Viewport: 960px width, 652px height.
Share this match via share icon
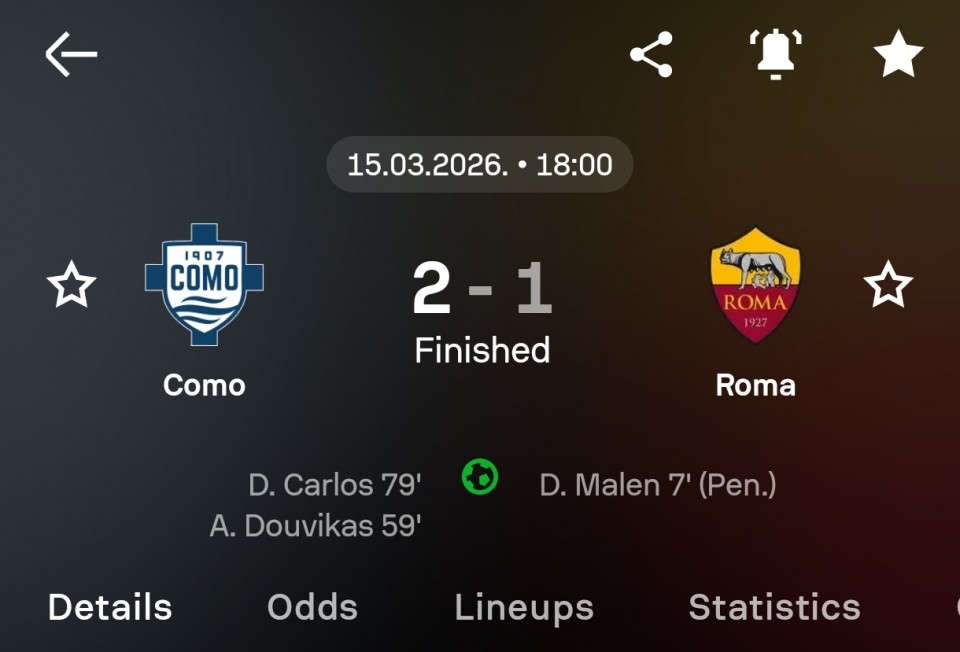click(x=651, y=54)
